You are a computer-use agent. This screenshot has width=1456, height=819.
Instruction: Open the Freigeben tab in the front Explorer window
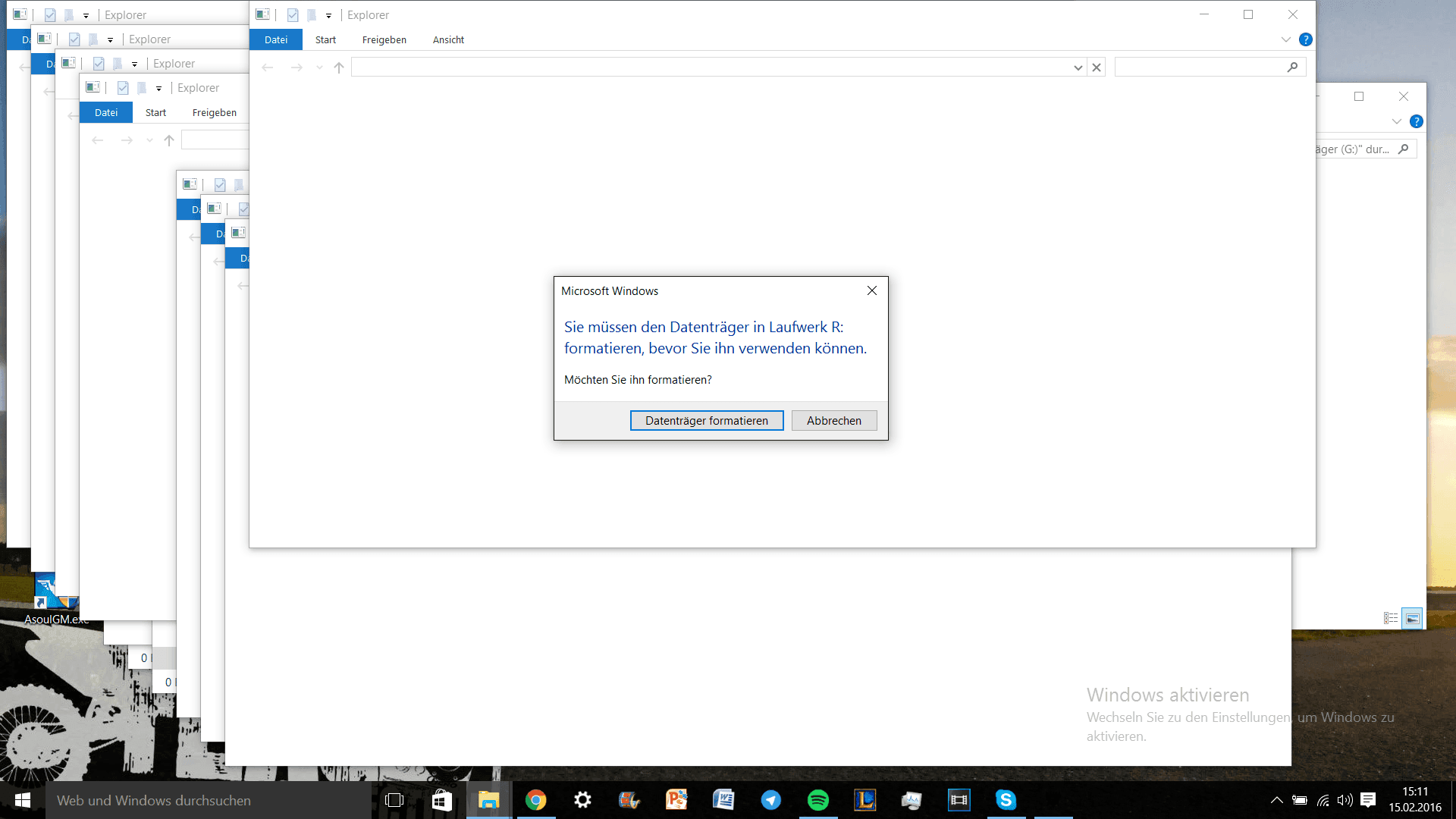(384, 39)
